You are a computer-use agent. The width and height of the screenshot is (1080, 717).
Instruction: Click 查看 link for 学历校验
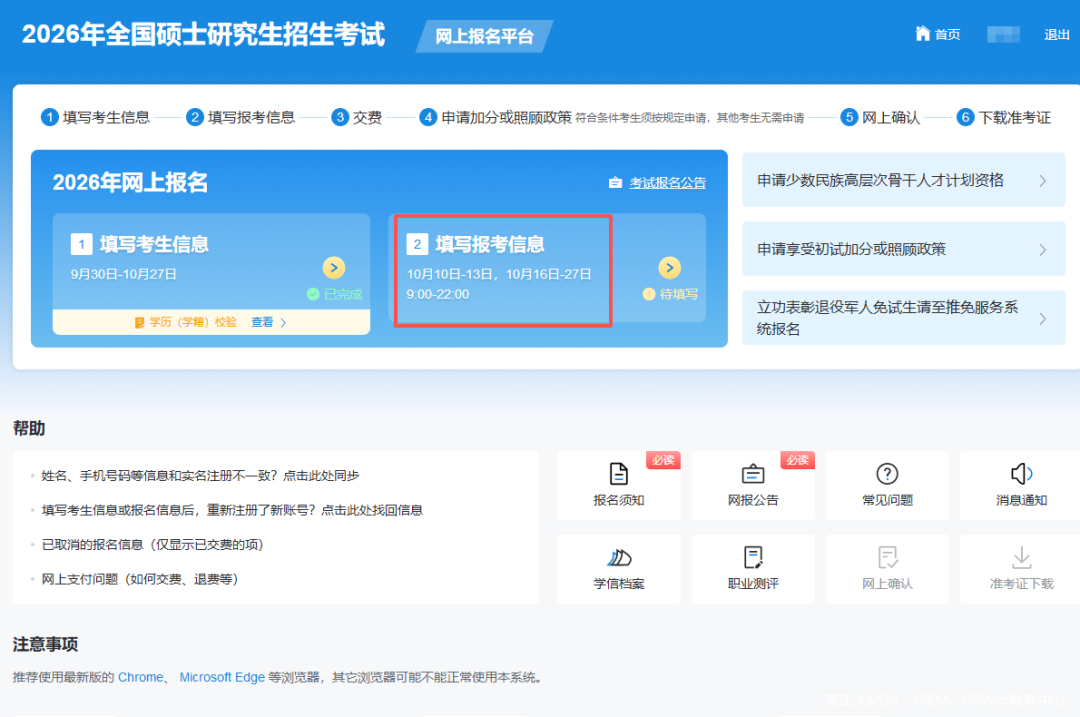[262, 322]
